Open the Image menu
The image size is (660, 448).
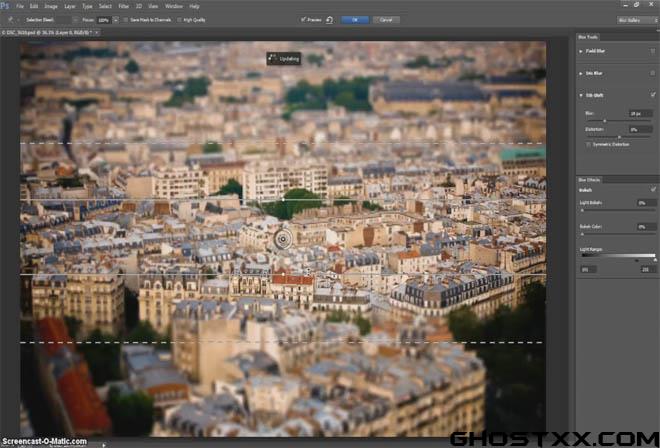point(51,6)
